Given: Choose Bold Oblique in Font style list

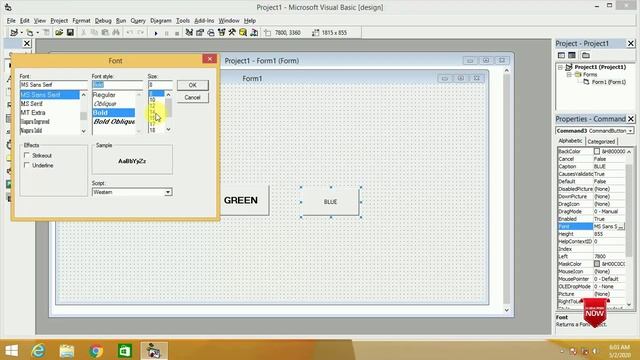Looking at the screenshot, I should [114, 122].
